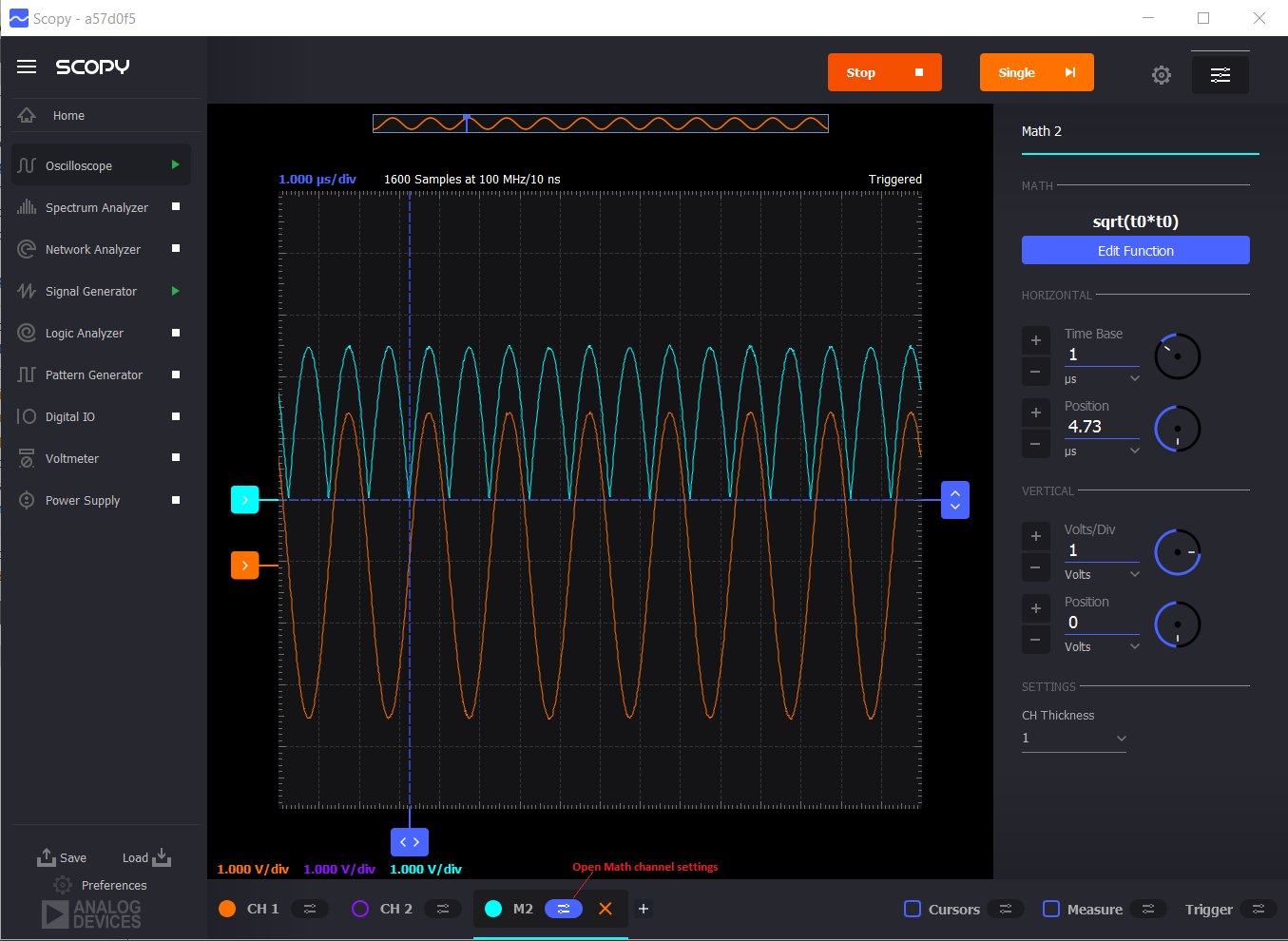This screenshot has height=941, width=1288.
Task: Open CH 2 channel settings
Action: 443,909
